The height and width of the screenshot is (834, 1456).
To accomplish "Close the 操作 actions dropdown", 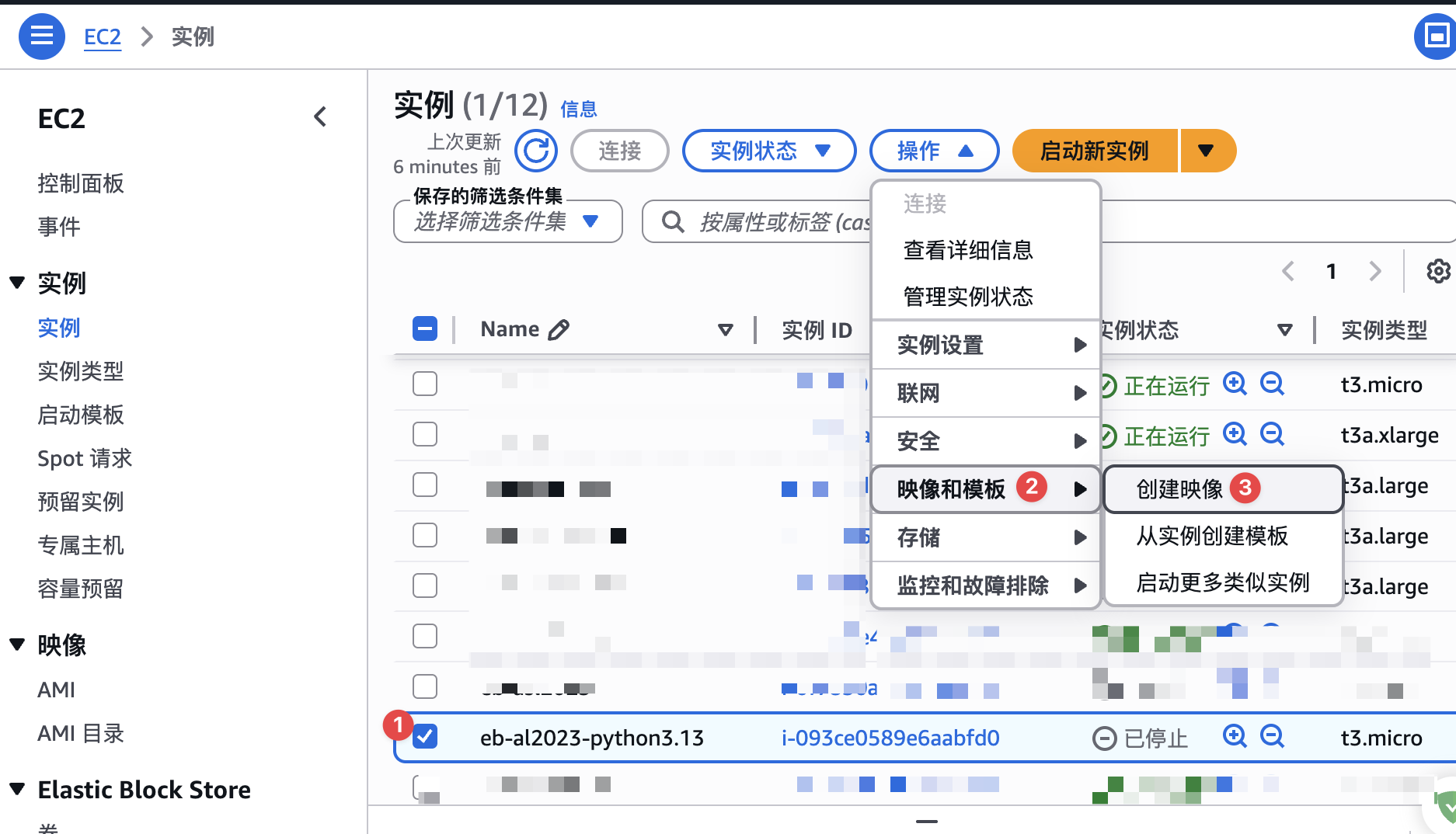I will click(x=935, y=151).
